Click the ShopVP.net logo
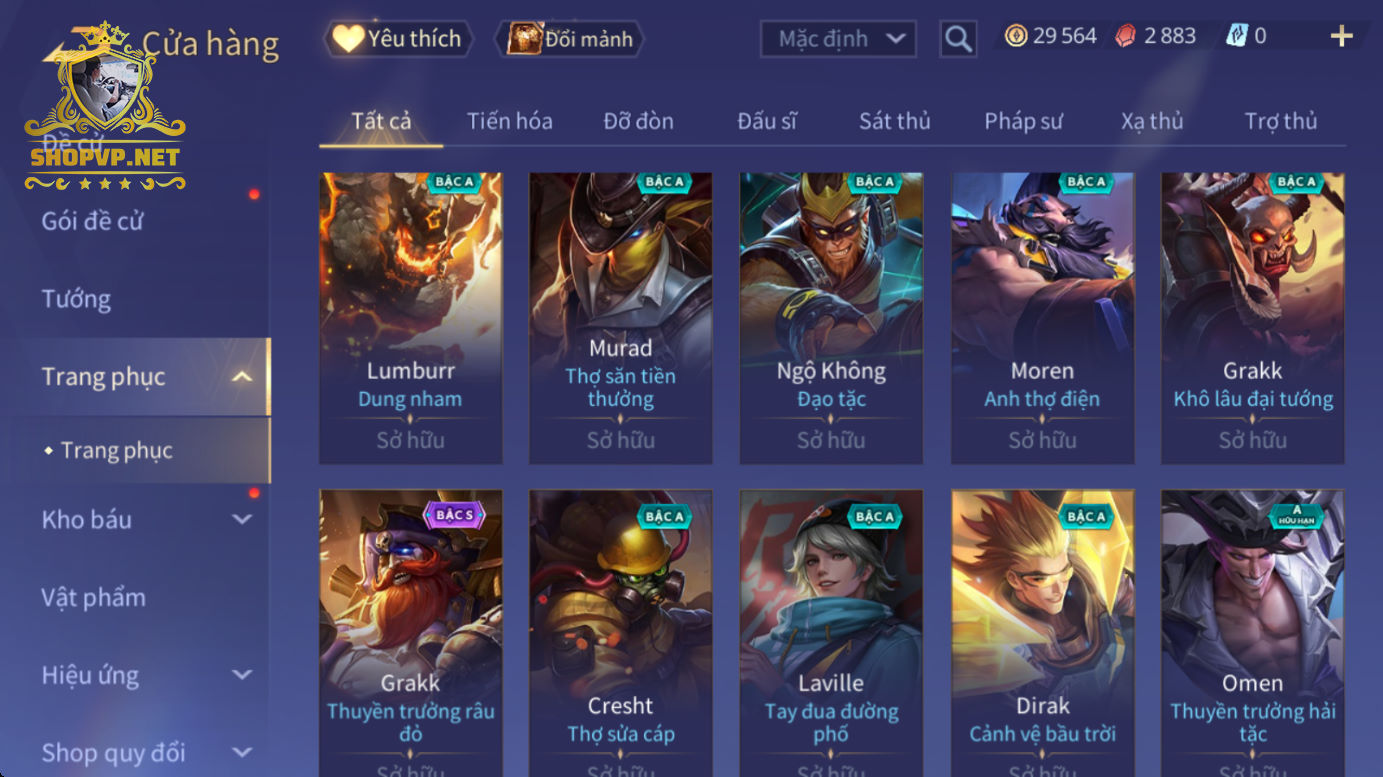Image resolution: width=1383 pixels, height=777 pixels. [x=105, y=107]
